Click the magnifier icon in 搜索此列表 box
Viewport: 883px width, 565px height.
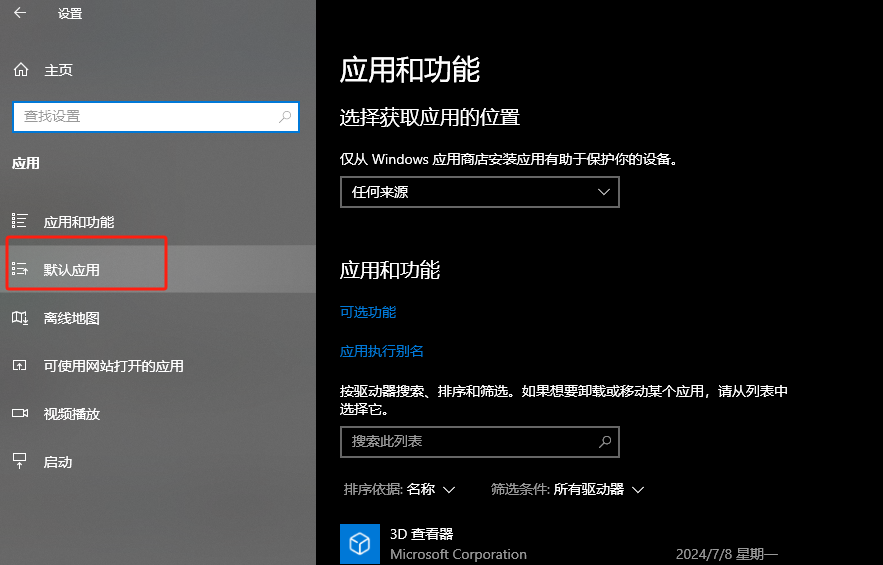coord(604,441)
